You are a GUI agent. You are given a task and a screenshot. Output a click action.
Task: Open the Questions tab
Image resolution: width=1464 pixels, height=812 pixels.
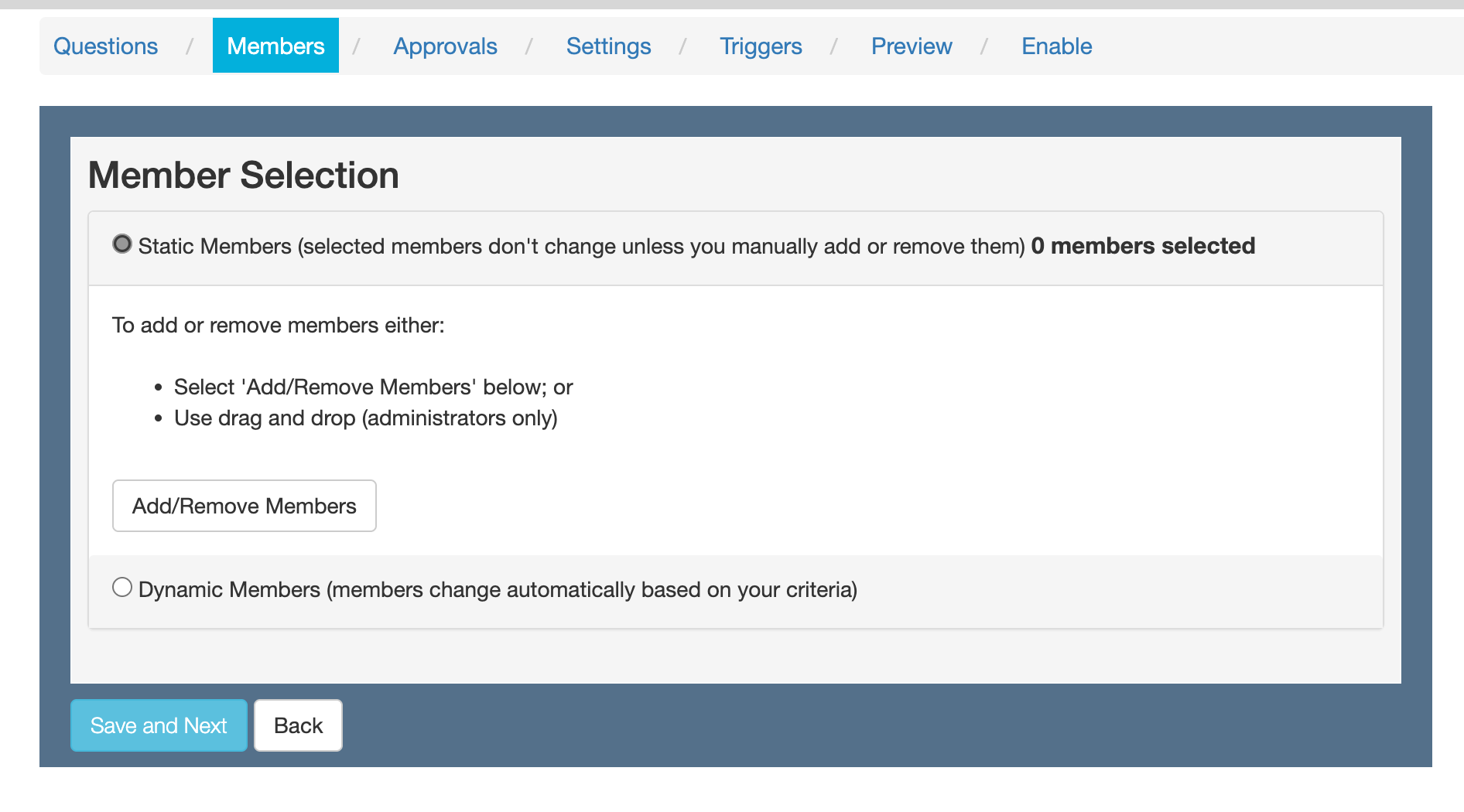(105, 46)
